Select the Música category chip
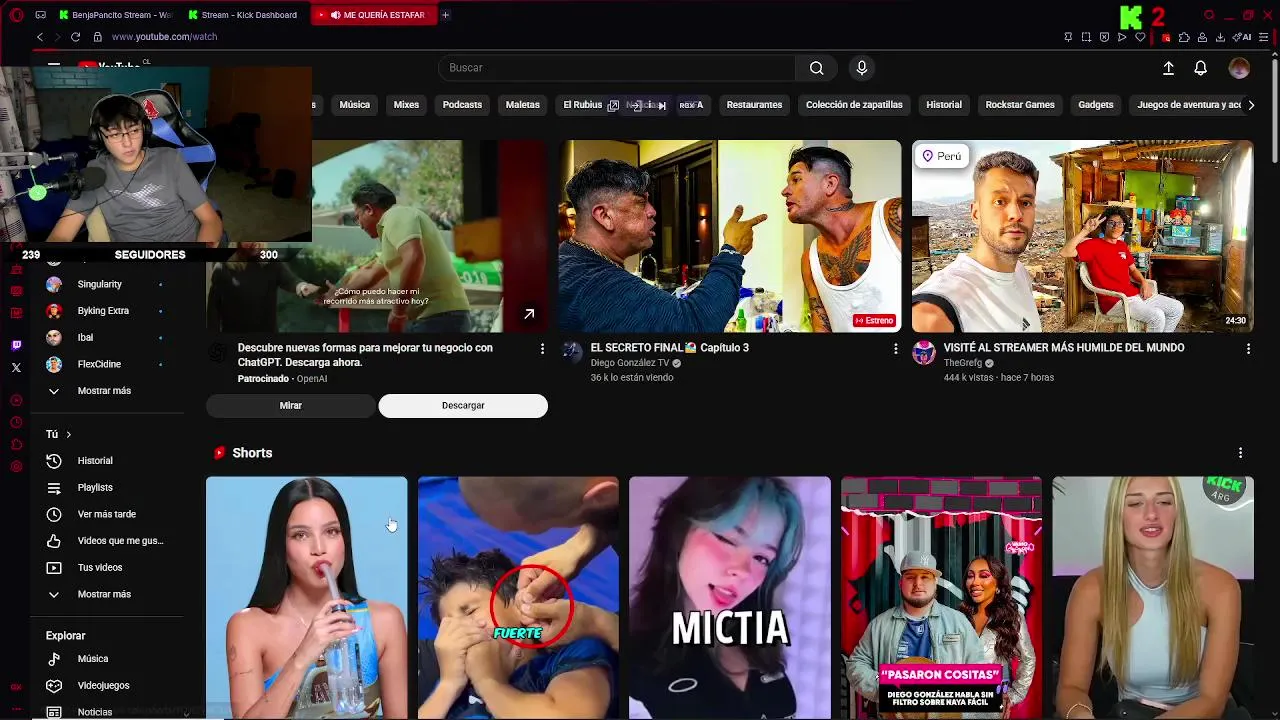Viewport: 1280px width, 720px height. (x=354, y=105)
